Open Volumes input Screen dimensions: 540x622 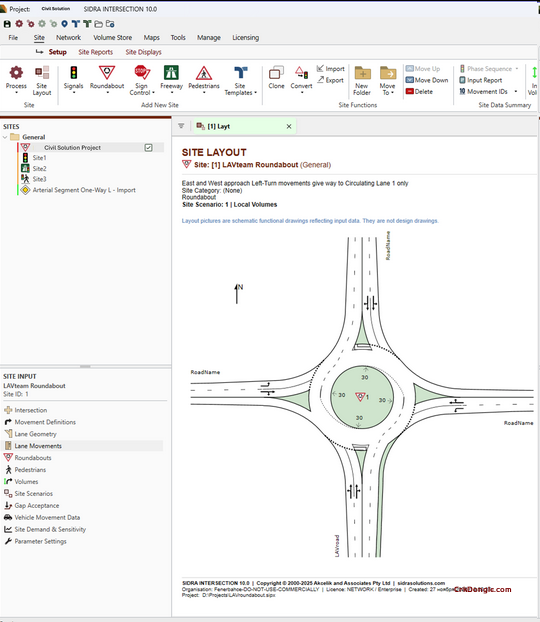click(26, 482)
